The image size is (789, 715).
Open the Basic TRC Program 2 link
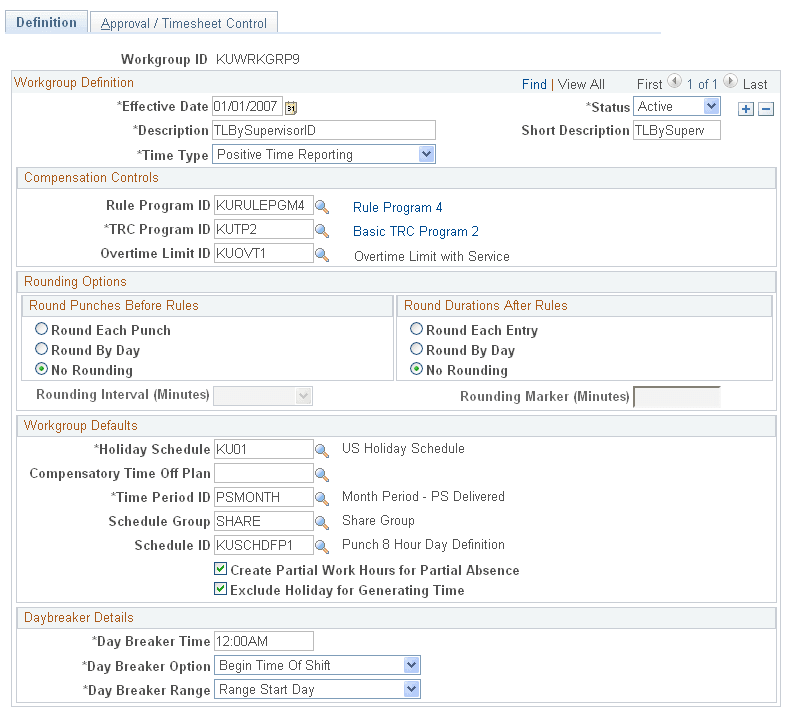tap(416, 231)
